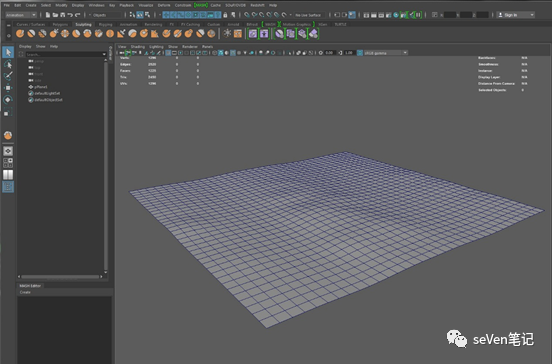Viewport: 552px width, 364px height.
Task: Select the arrow Select tool
Action: (8, 52)
